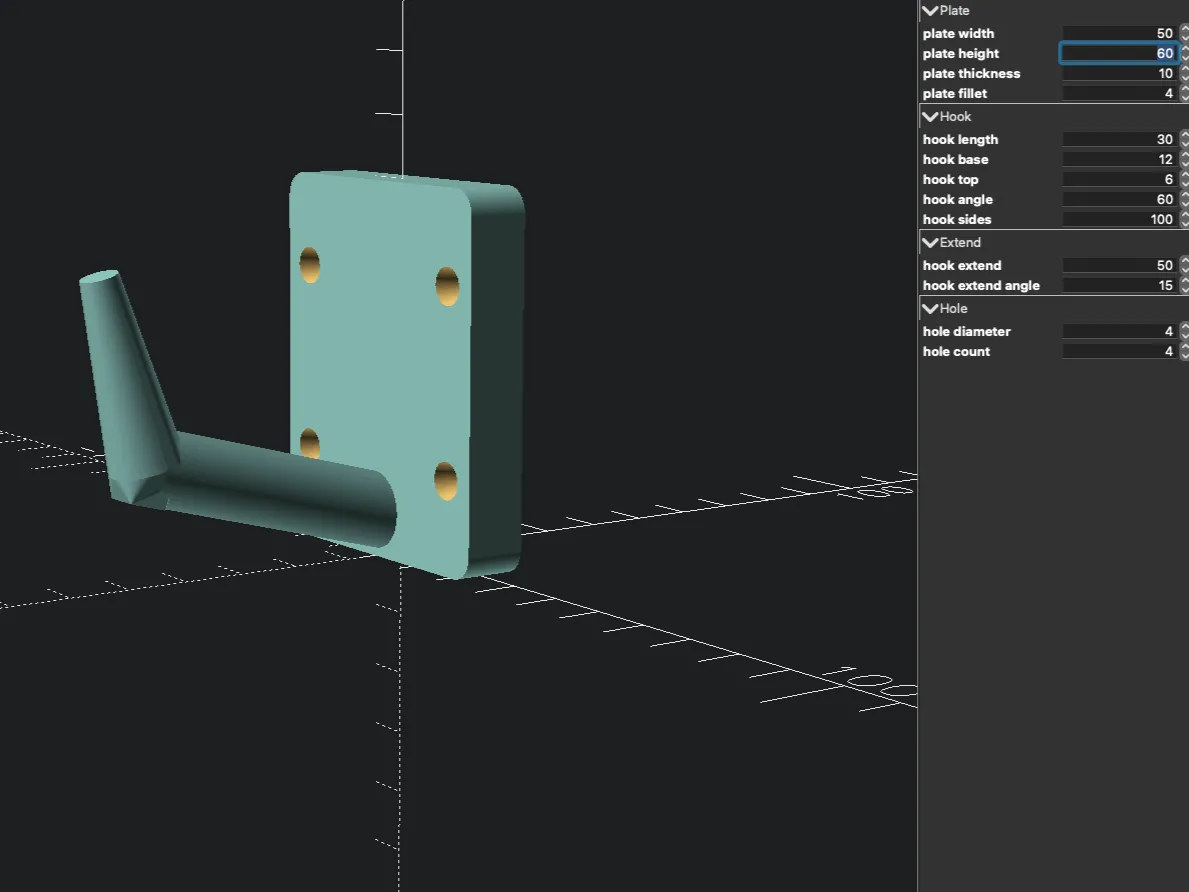This screenshot has height=892, width=1189.
Task: Click the hole diameter input
Action: [1118, 332]
